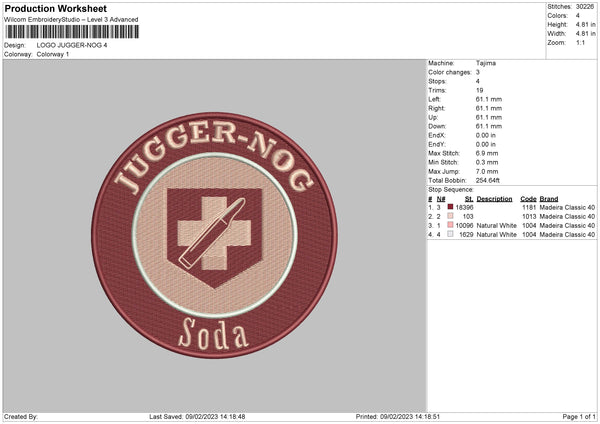The height and width of the screenshot is (424, 600).
Task: Select the Right value 61.1 mm
Action: pyautogui.click(x=489, y=108)
